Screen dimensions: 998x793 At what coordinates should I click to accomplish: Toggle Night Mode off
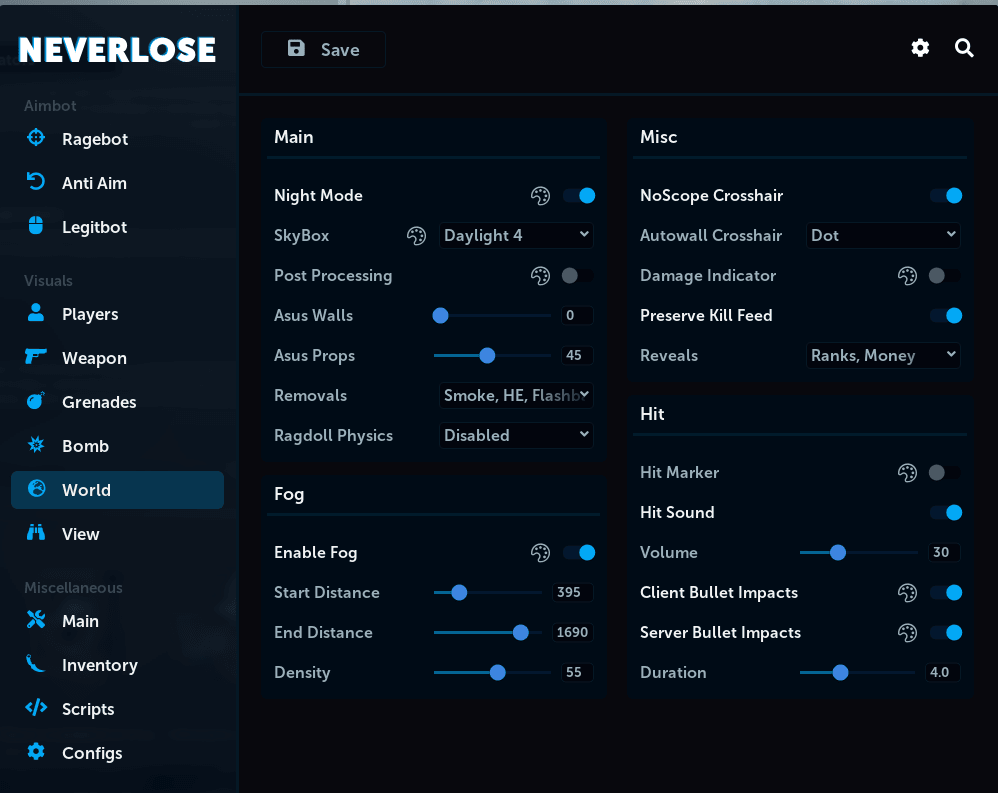pos(579,196)
